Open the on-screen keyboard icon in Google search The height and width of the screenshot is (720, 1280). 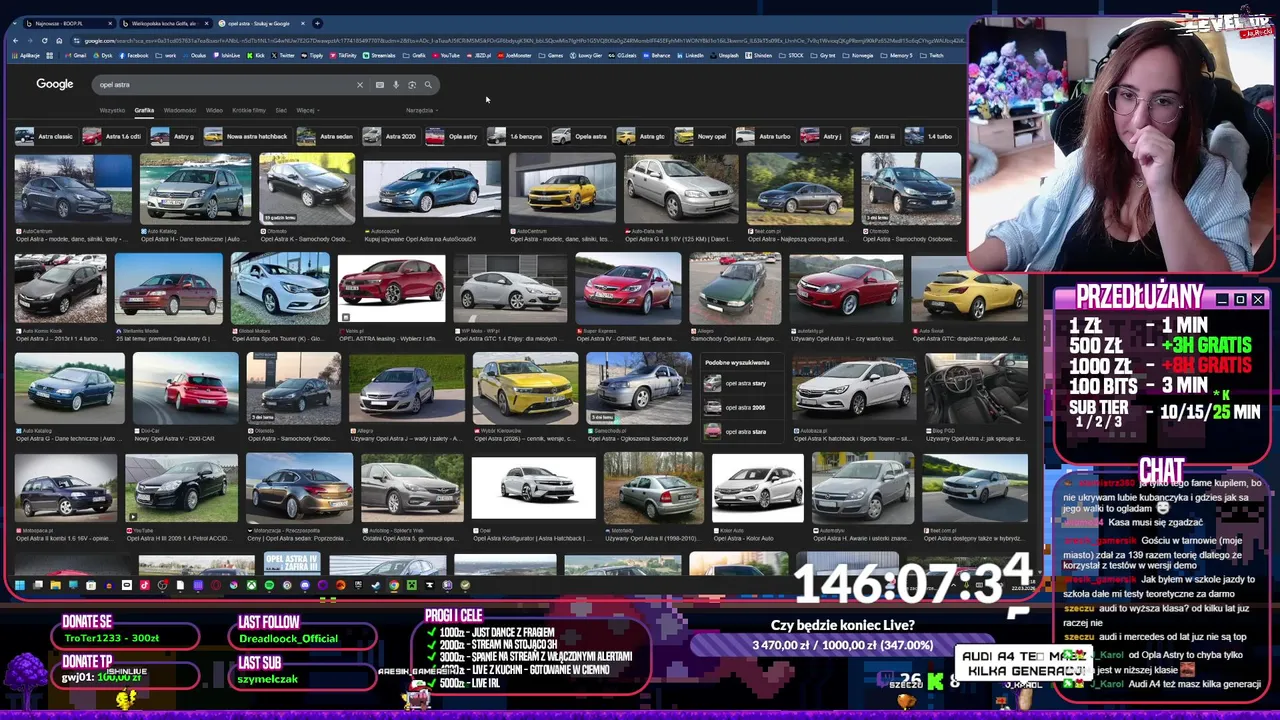tap(380, 85)
